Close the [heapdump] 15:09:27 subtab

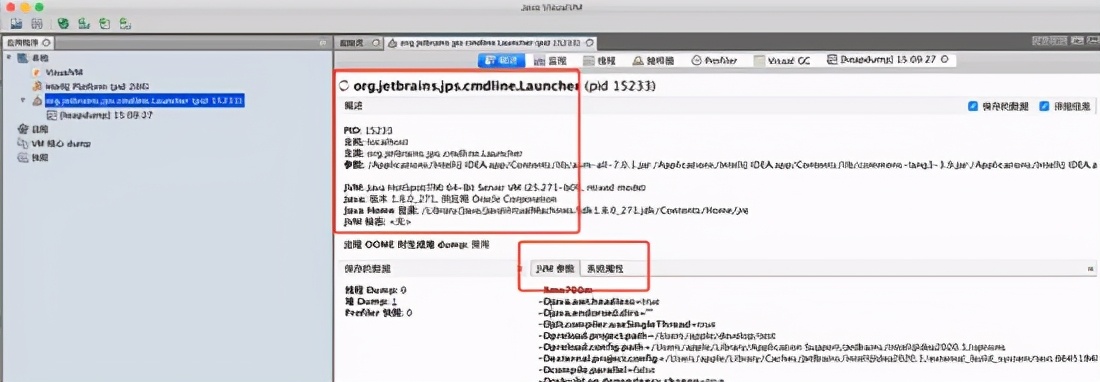(x=945, y=60)
